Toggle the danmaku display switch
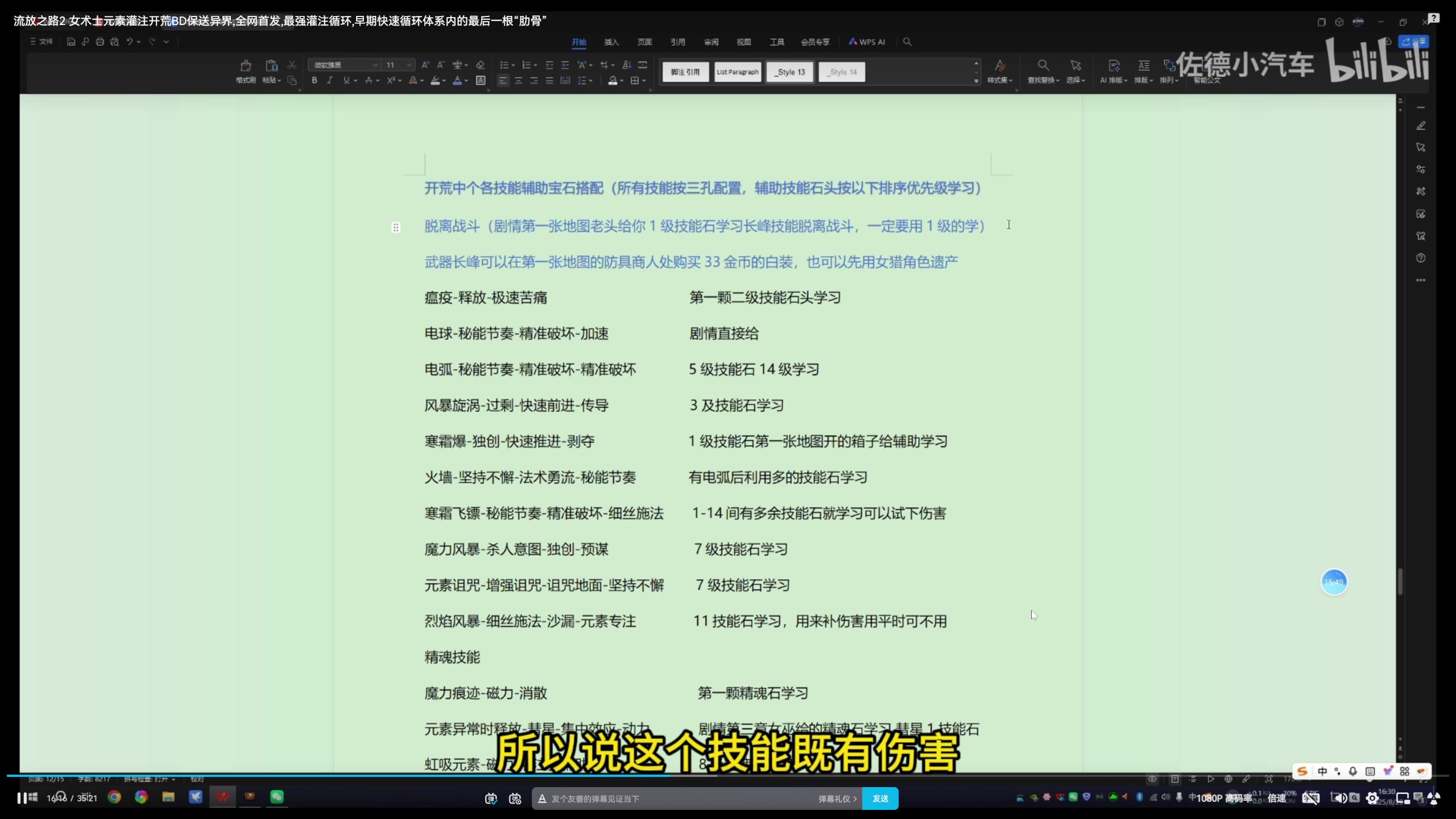The width and height of the screenshot is (1456, 819). (491, 799)
